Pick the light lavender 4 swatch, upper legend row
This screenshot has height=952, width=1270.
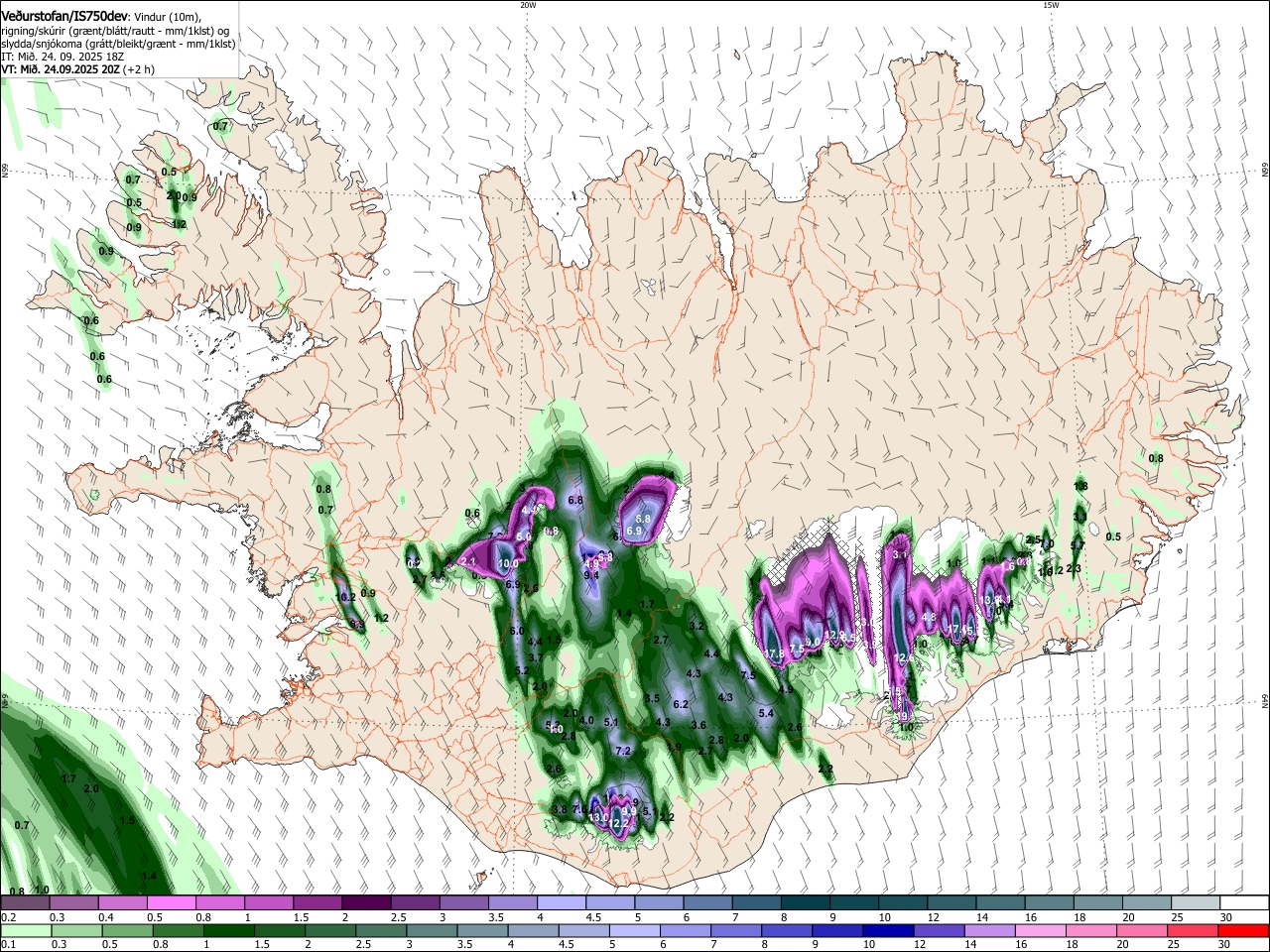point(562,902)
